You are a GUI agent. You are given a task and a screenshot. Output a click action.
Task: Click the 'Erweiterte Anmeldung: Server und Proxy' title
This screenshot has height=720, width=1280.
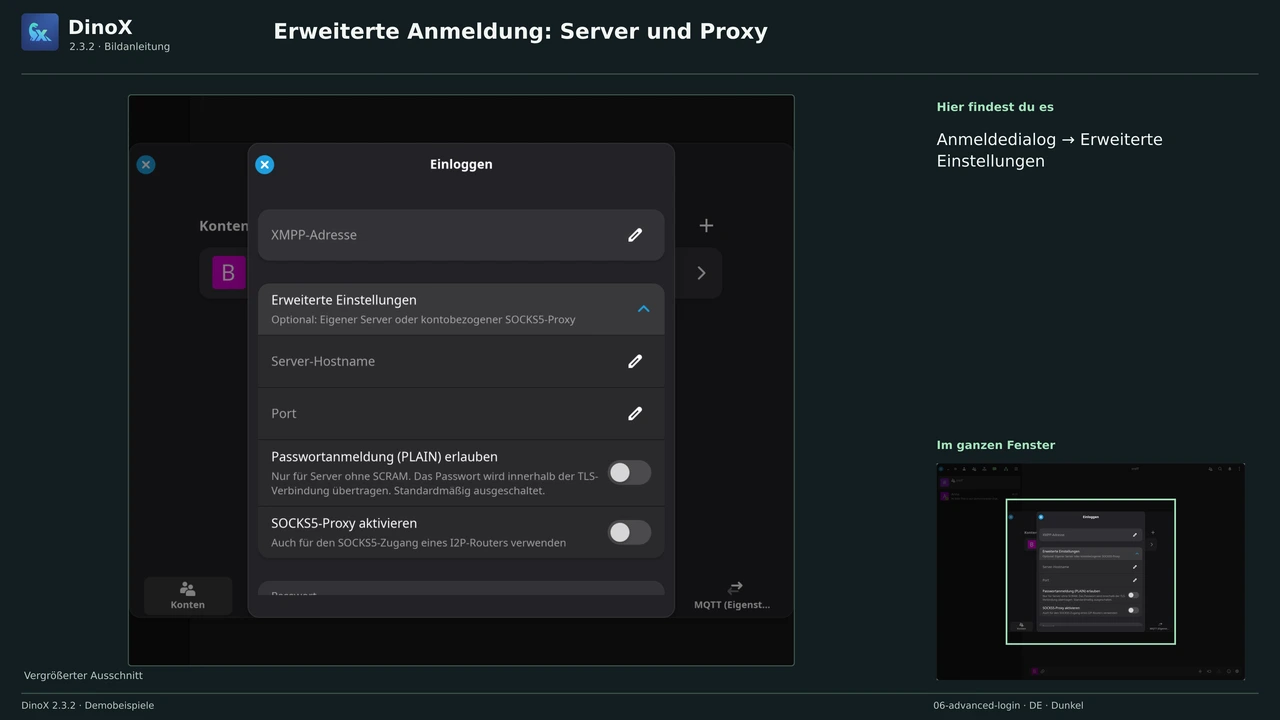pyautogui.click(x=521, y=31)
